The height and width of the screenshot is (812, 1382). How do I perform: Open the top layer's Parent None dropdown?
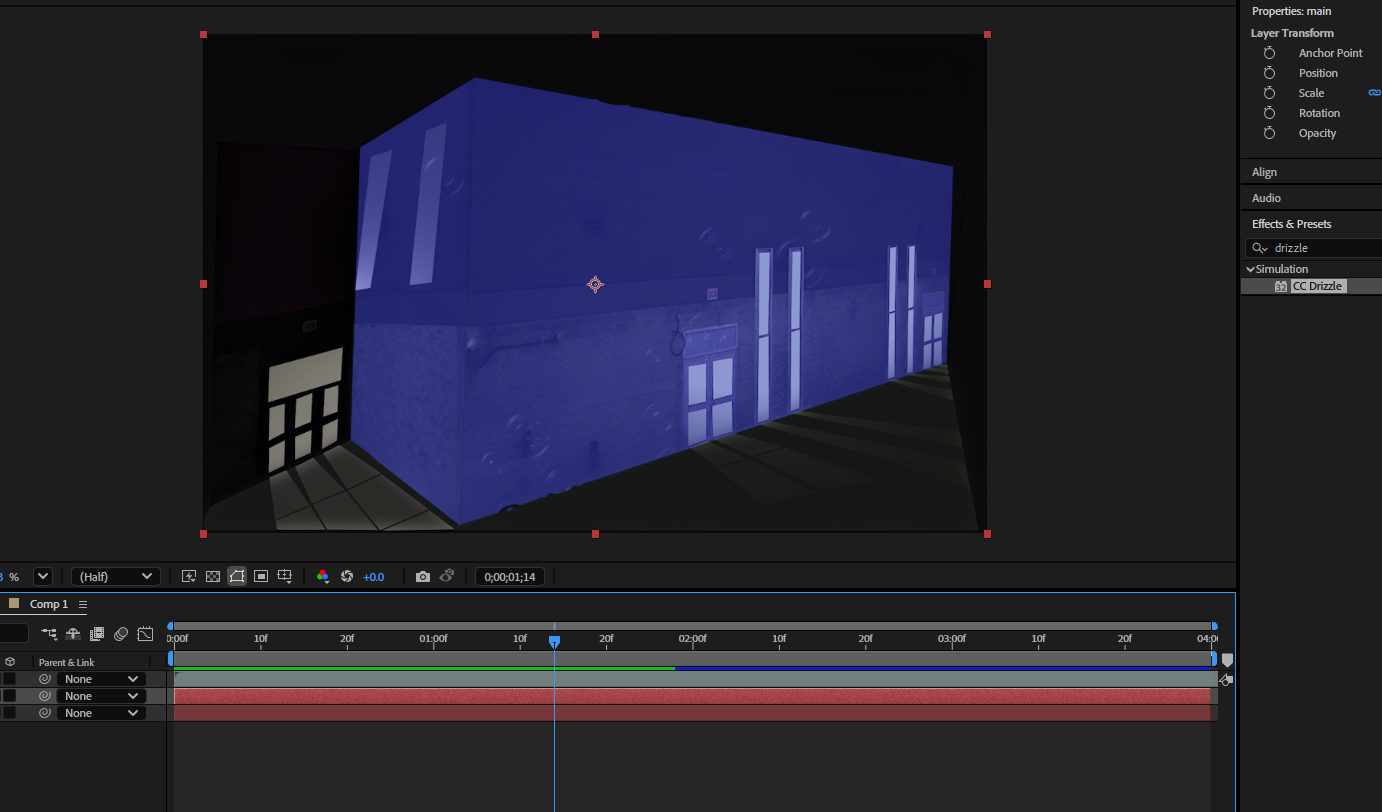[x=101, y=678]
